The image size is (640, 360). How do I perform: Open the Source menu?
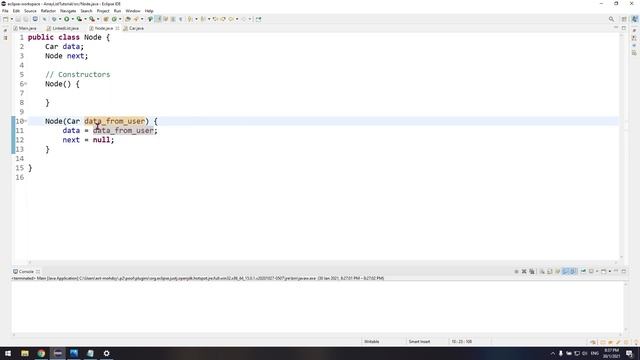click(30, 11)
